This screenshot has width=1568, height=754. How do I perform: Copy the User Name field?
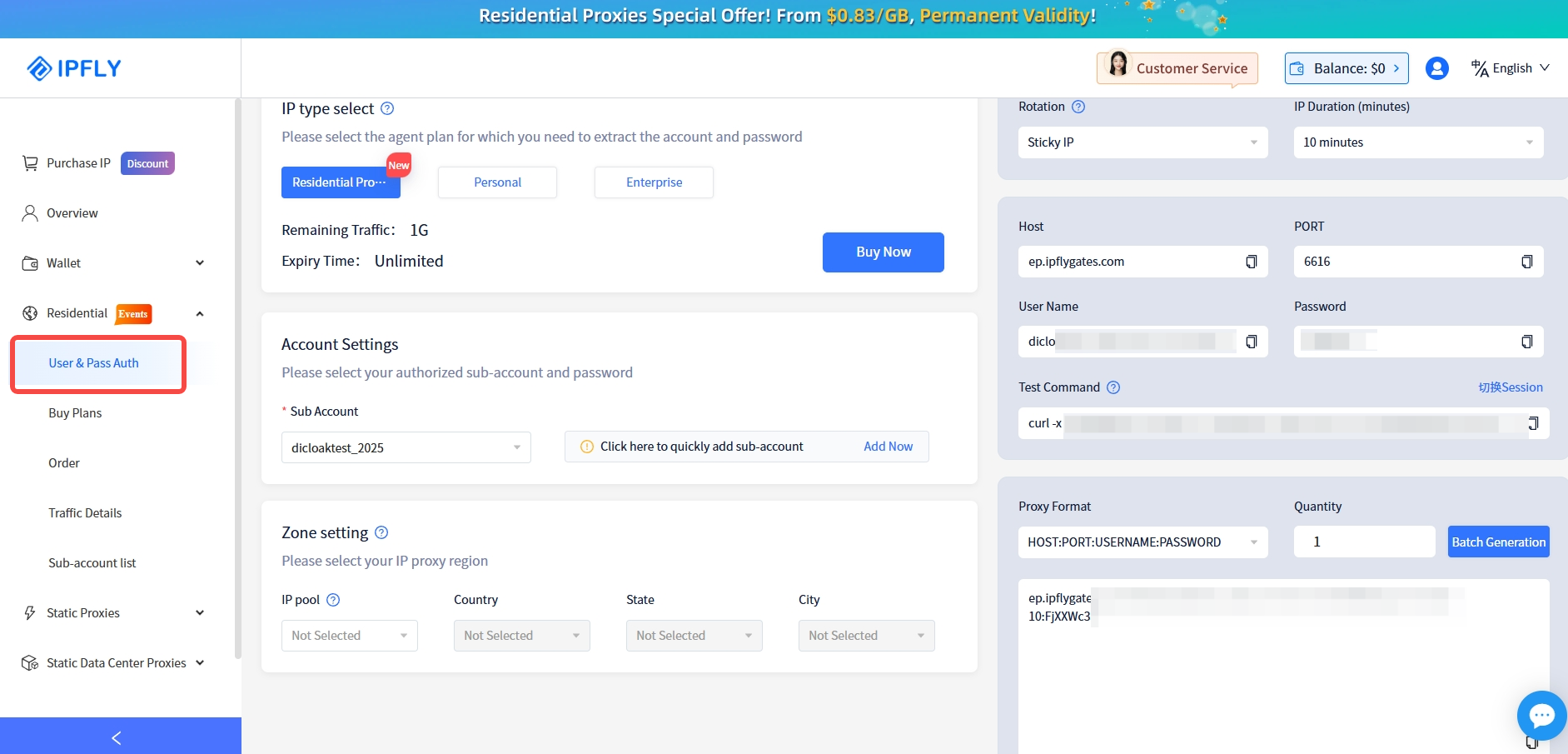point(1251,342)
